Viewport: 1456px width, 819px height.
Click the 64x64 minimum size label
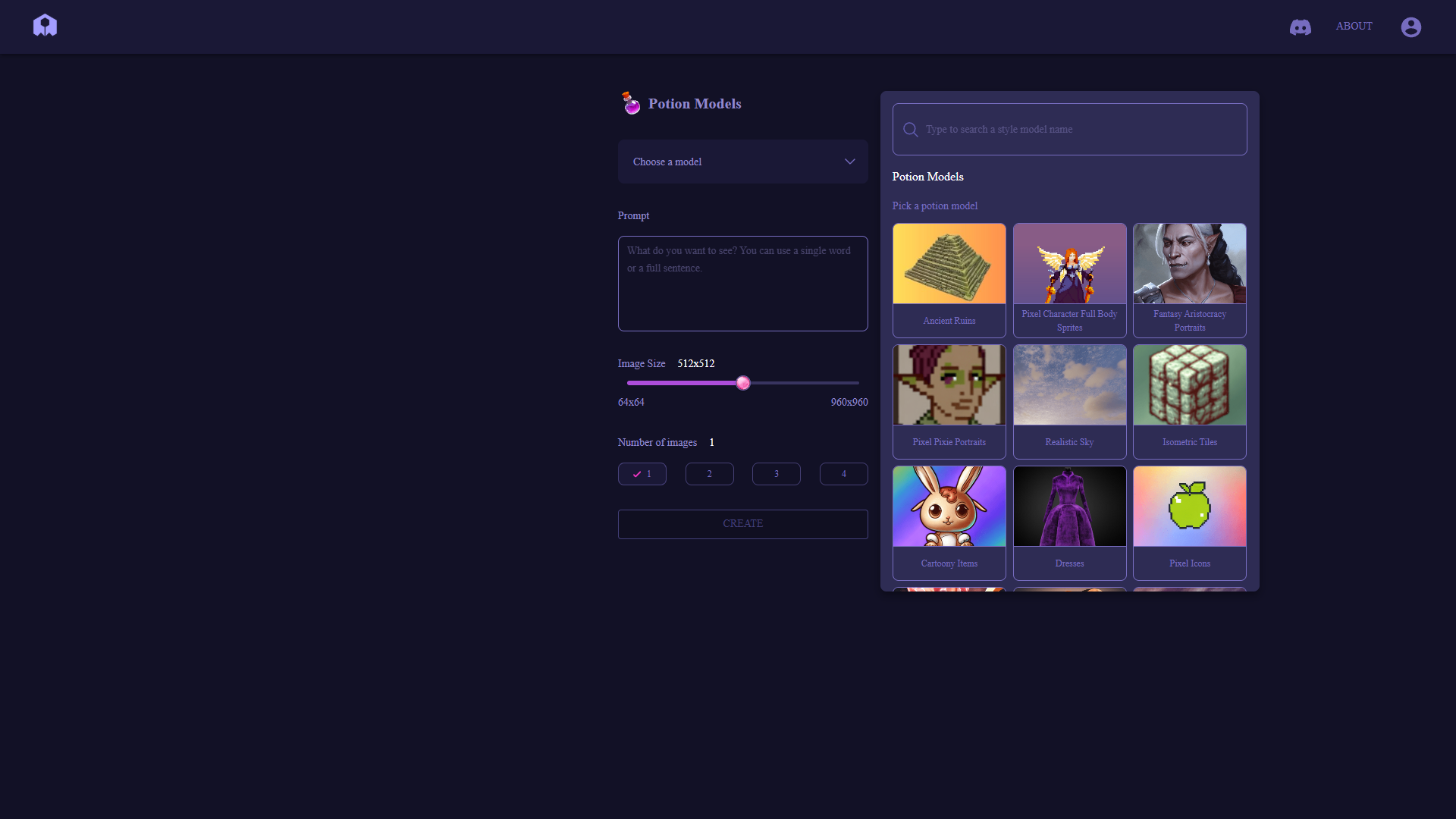(x=631, y=403)
